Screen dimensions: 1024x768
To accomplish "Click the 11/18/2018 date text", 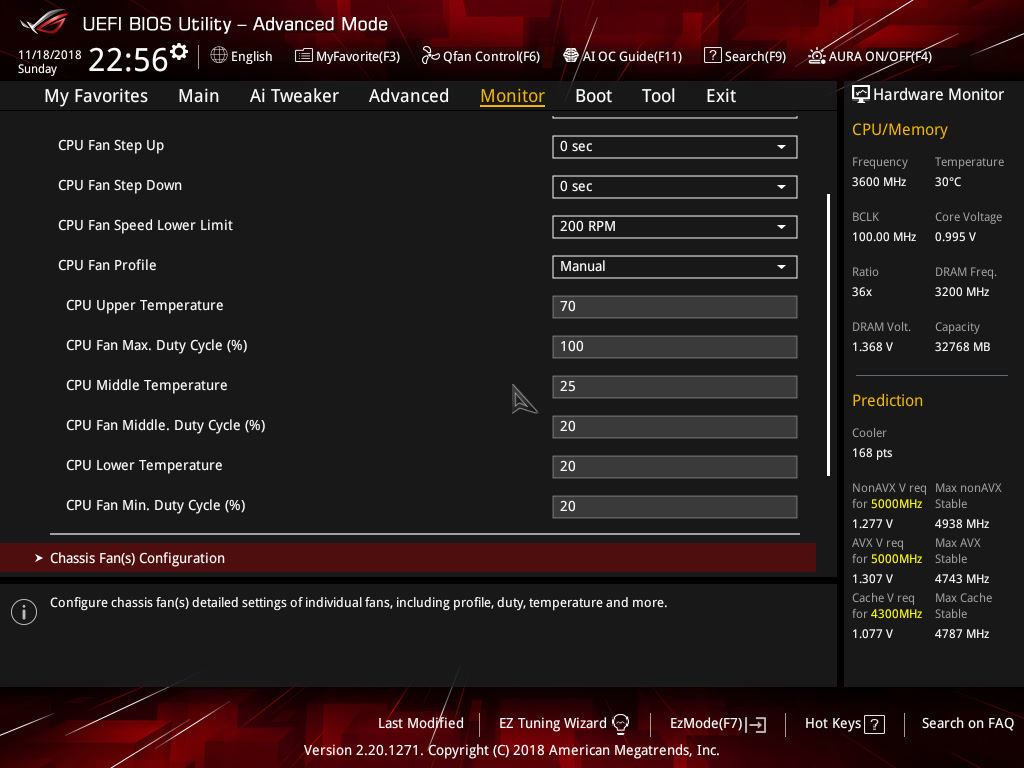I will click(50, 55).
